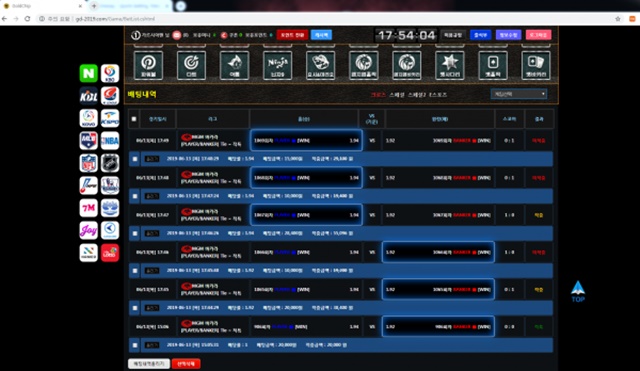
Task: Check the last bet detail row checkbox
Action: pyautogui.click(x=135, y=345)
